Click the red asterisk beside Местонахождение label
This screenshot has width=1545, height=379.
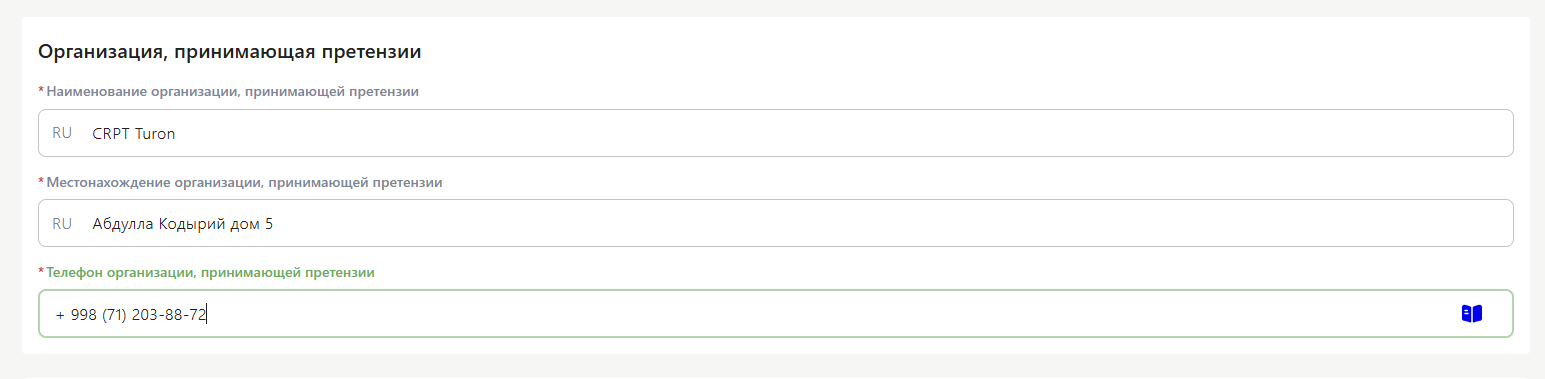pos(41,182)
